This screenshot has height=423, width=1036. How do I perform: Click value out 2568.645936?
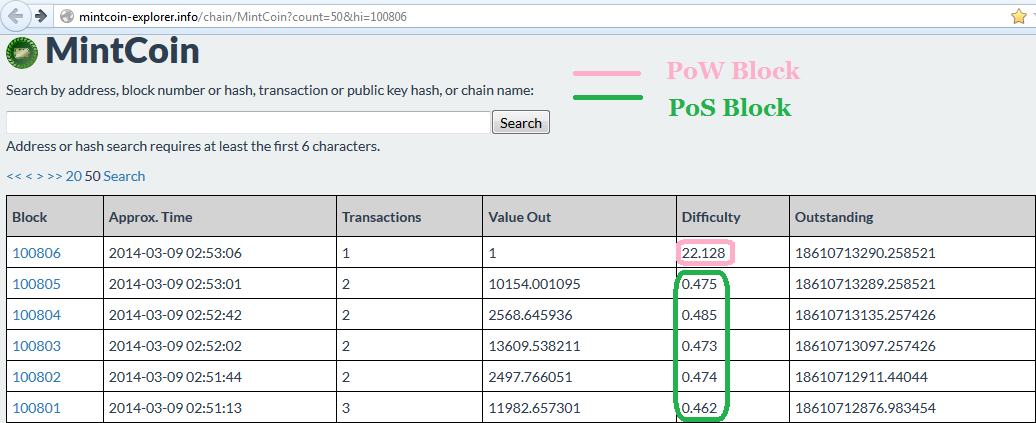[x=530, y=315]
